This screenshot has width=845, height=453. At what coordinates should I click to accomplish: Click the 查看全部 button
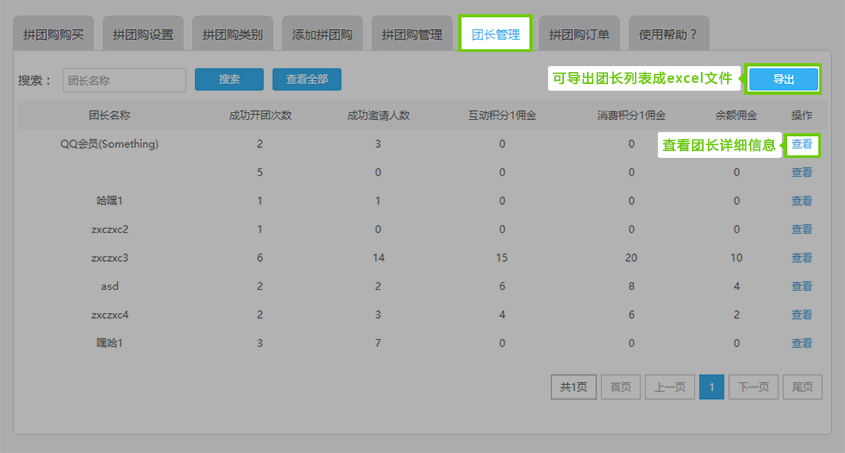click(307, 79)
